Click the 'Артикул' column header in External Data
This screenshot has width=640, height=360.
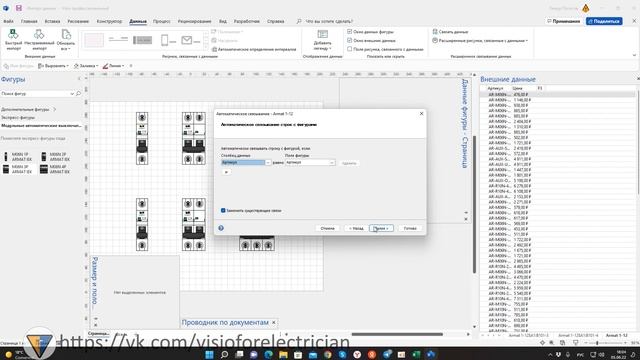[x=495, y=88]
